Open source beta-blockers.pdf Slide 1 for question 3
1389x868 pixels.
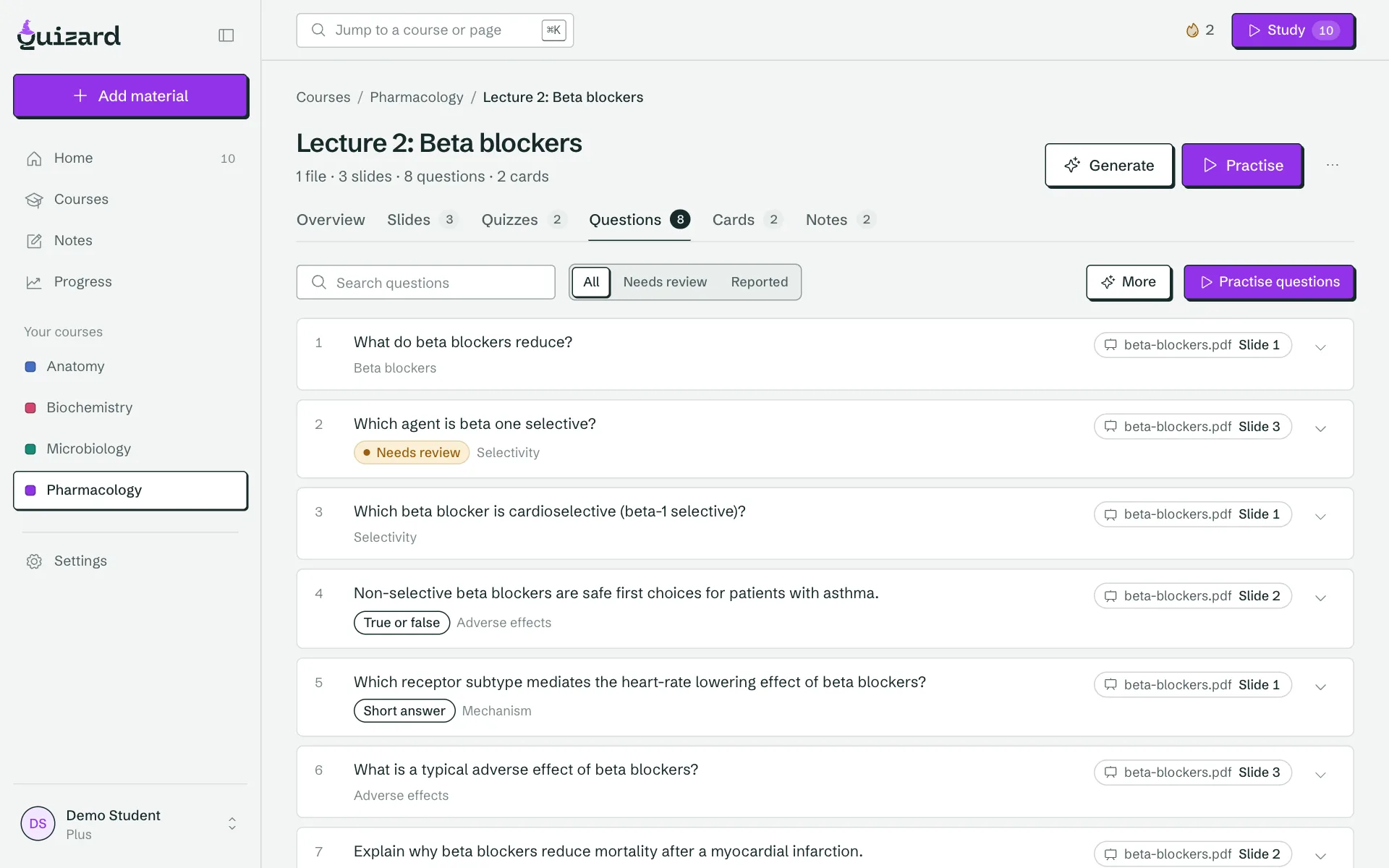point(1193,514)
